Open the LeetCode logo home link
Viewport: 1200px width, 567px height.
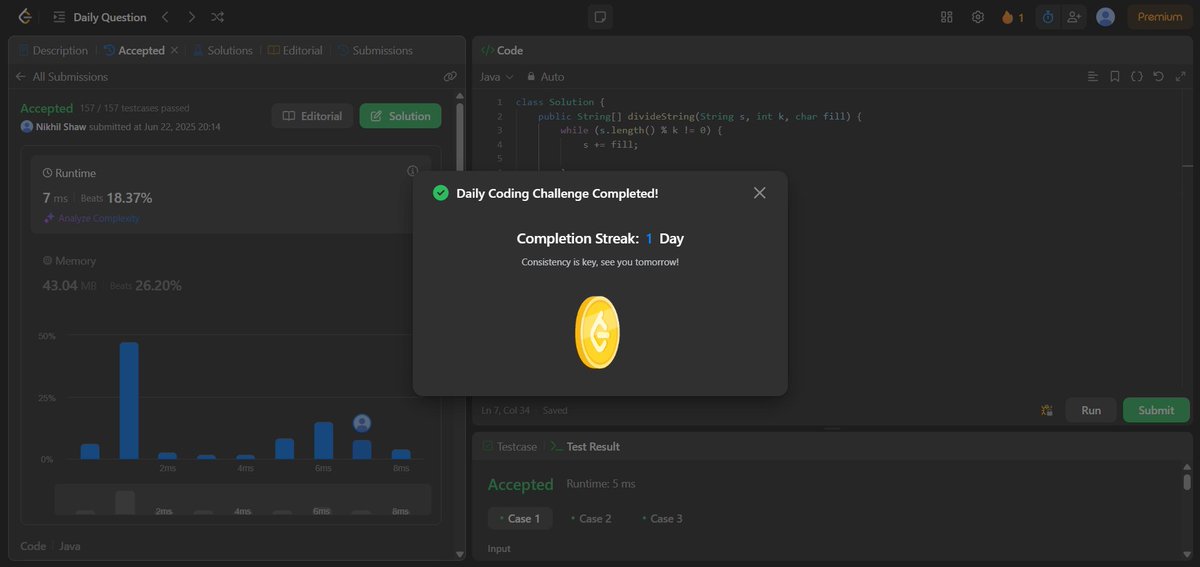25,17
